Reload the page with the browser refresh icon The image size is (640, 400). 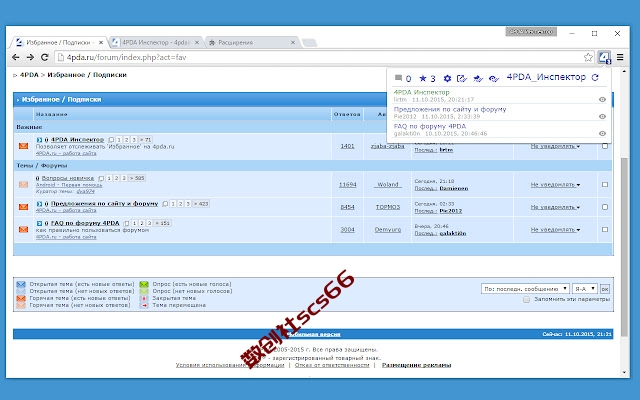44,58
